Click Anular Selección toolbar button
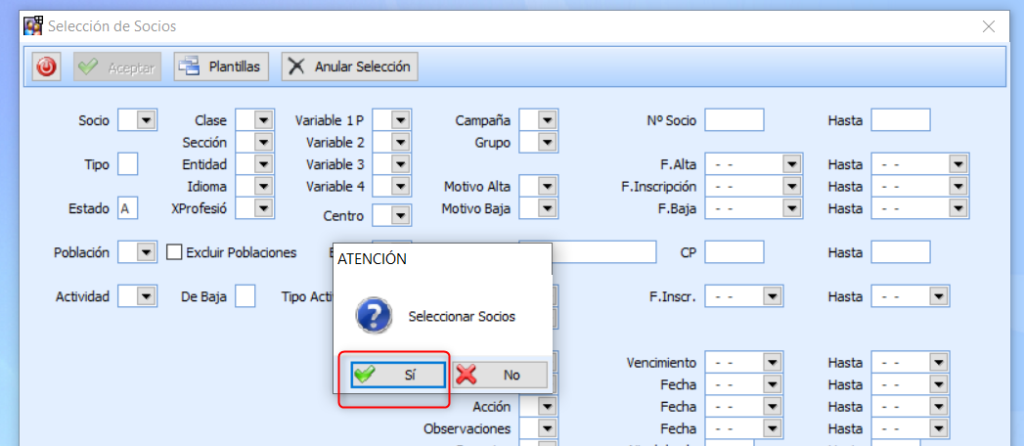 coord(349,67)
